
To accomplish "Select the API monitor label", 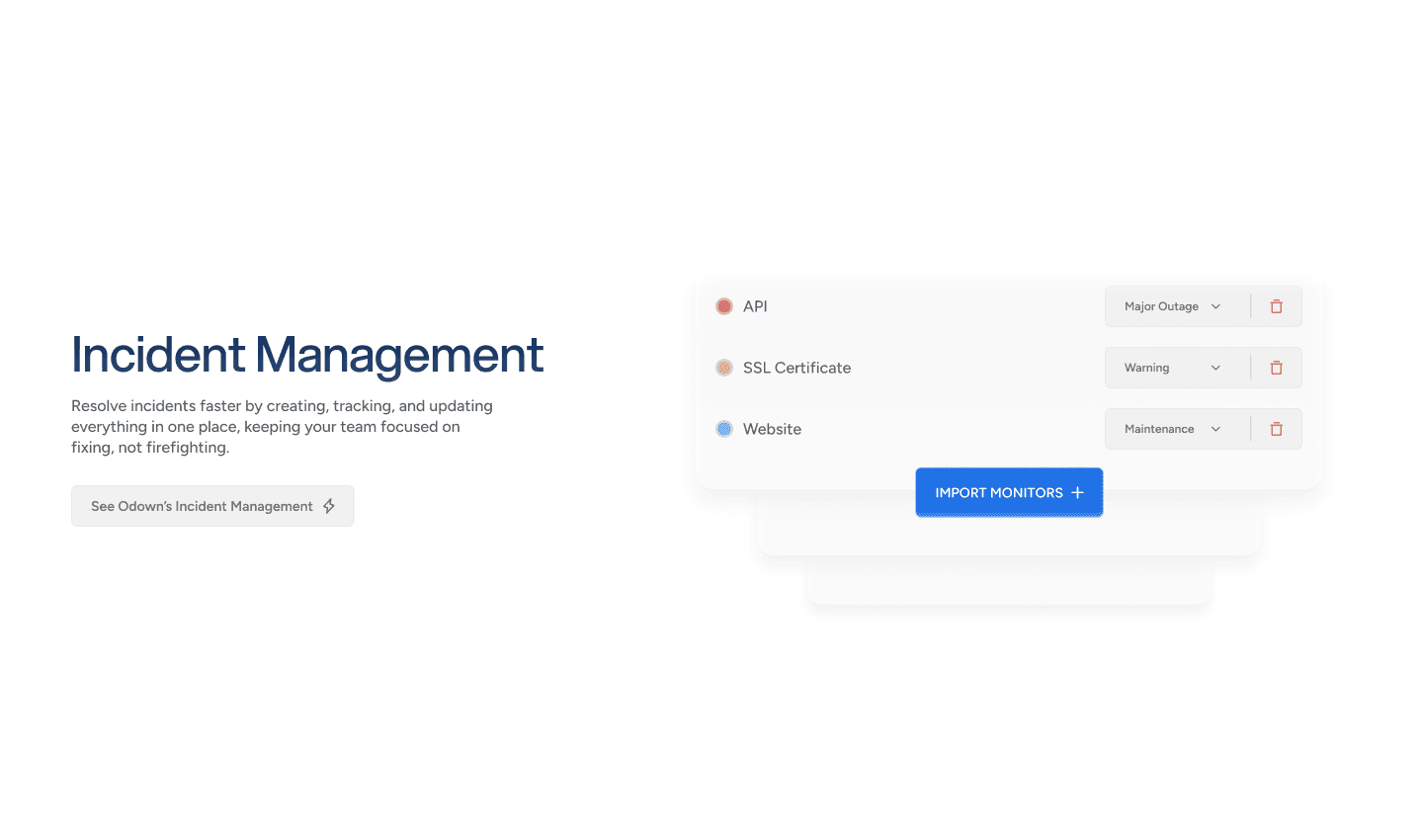I will click(755, 306).
